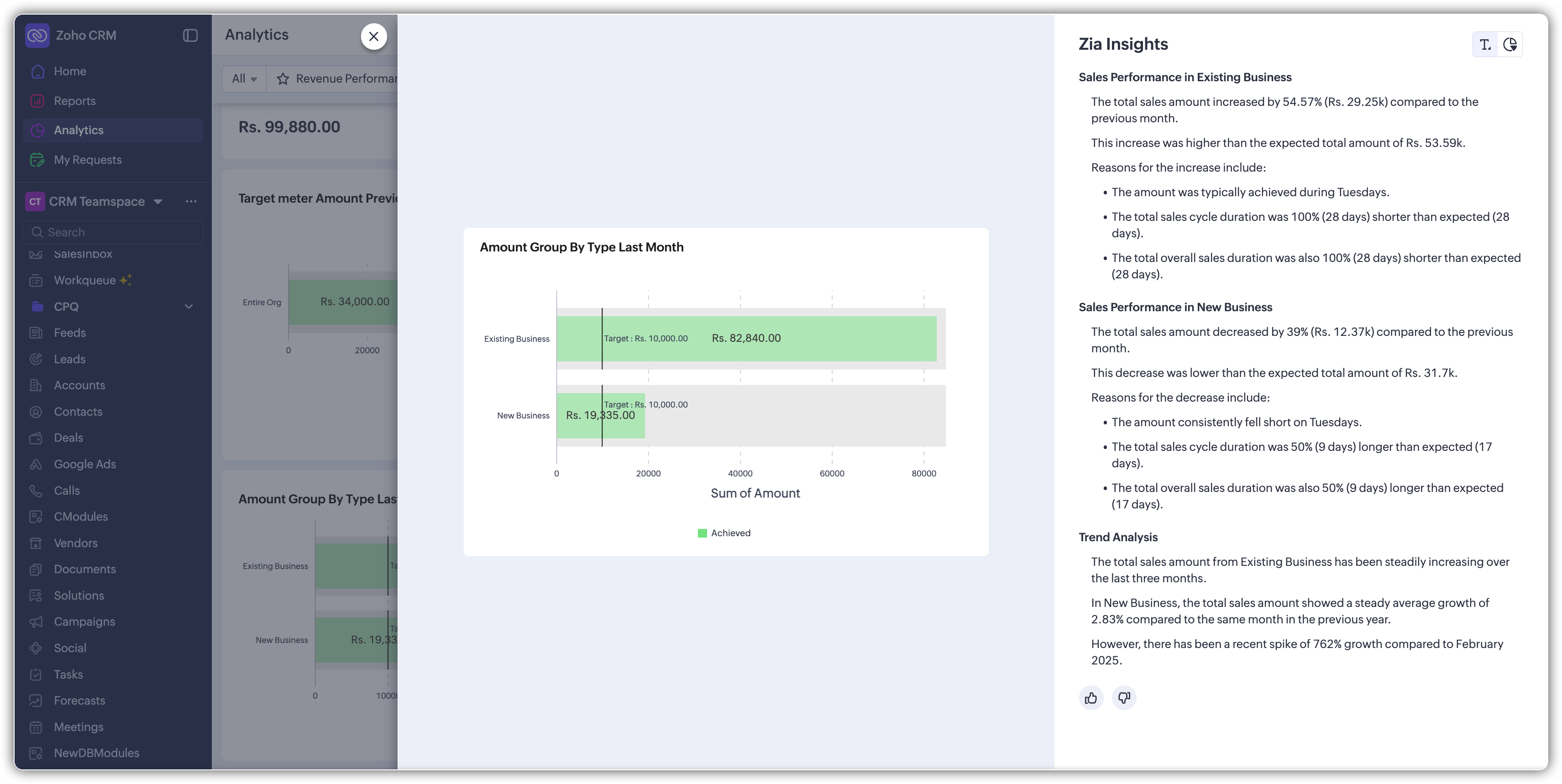Image resolution: width=1562 pixels, height=784 pixels.
Task: Switch Zia Insights to chart view
Action: coord(1510,44)
